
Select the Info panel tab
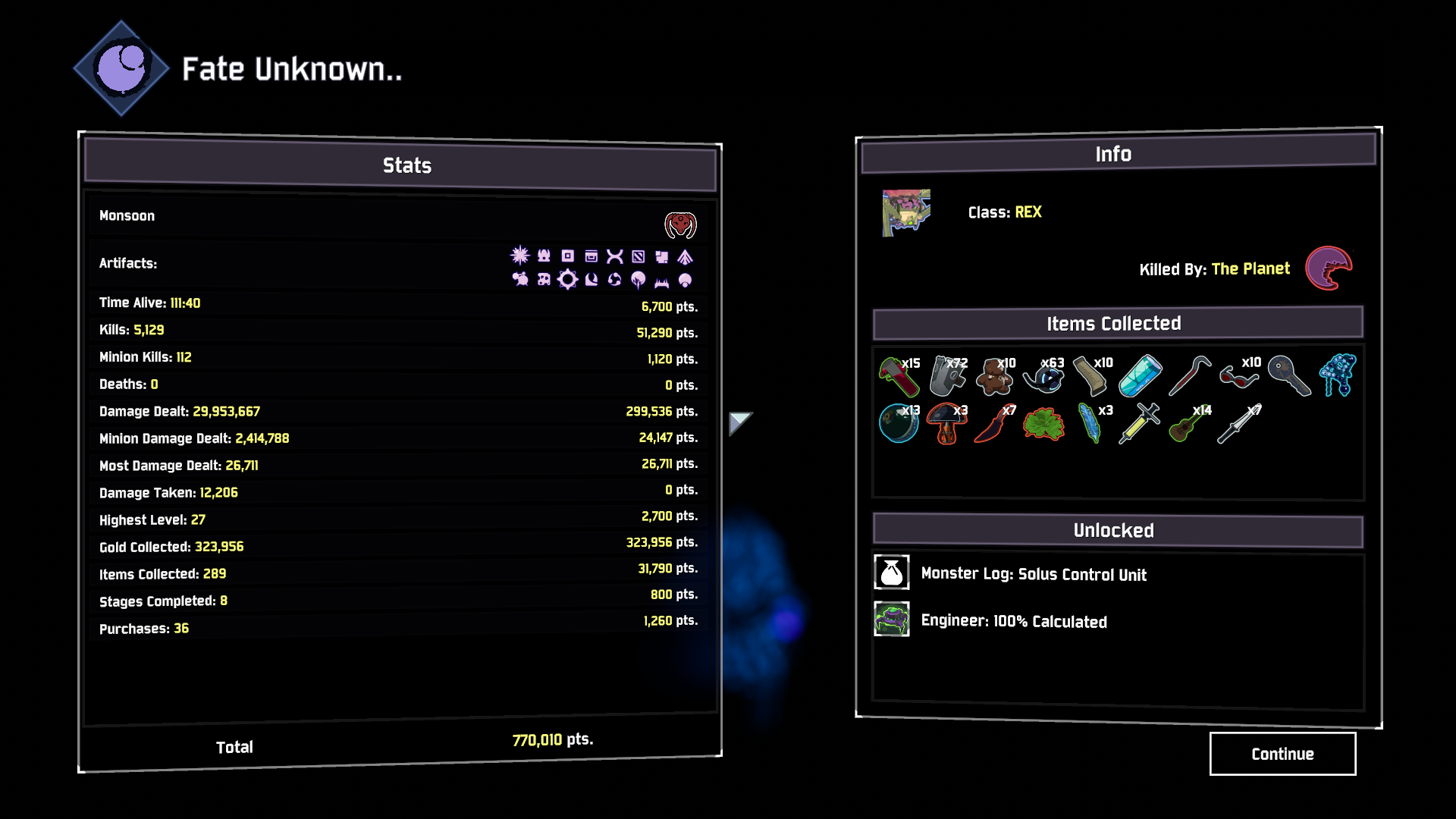coord(1112,153)
